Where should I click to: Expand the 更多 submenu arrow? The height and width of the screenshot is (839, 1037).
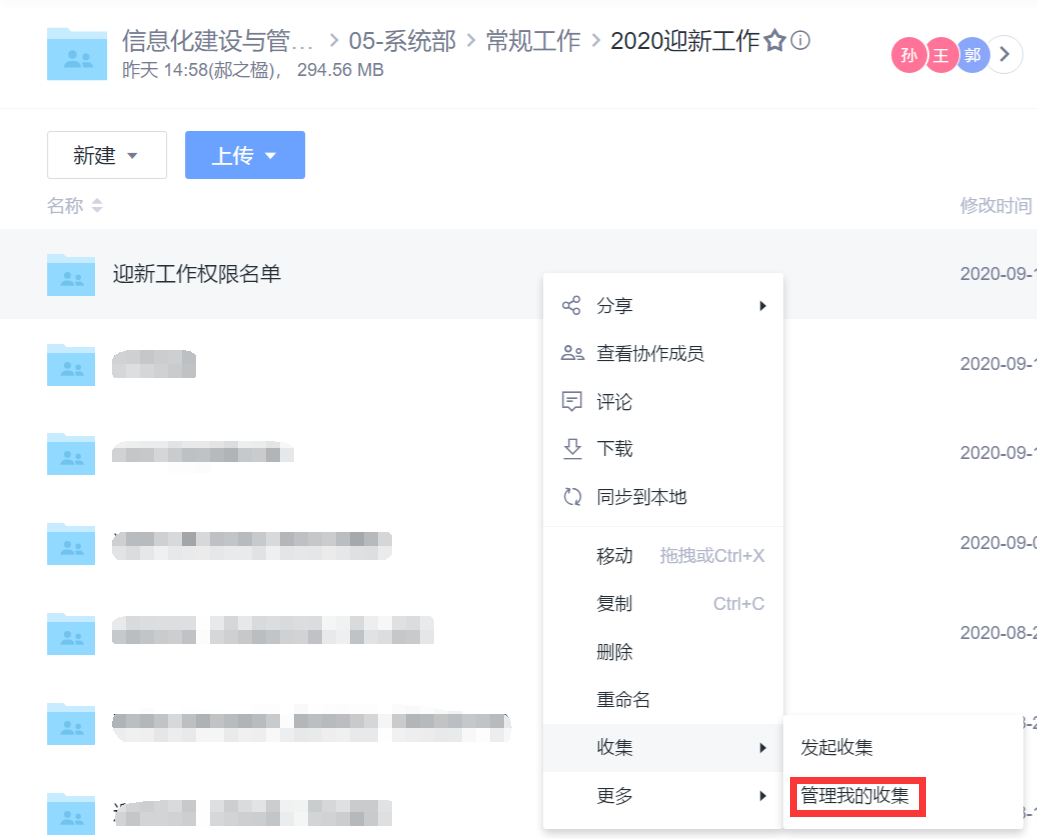point(764,797)
